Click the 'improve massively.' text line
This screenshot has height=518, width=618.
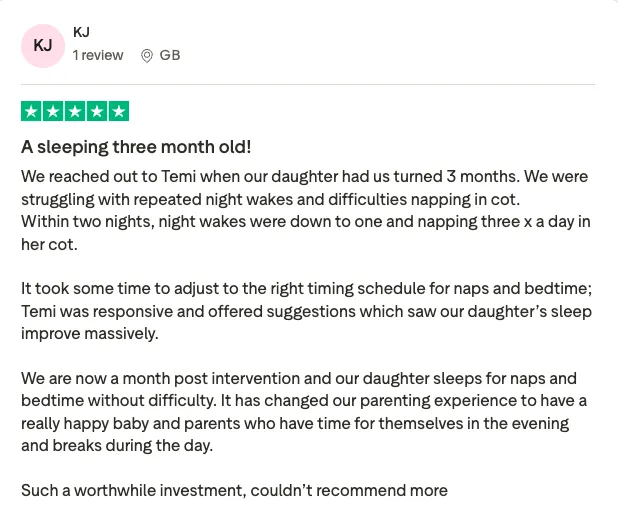pyautogui.click(x=90, y=334)
